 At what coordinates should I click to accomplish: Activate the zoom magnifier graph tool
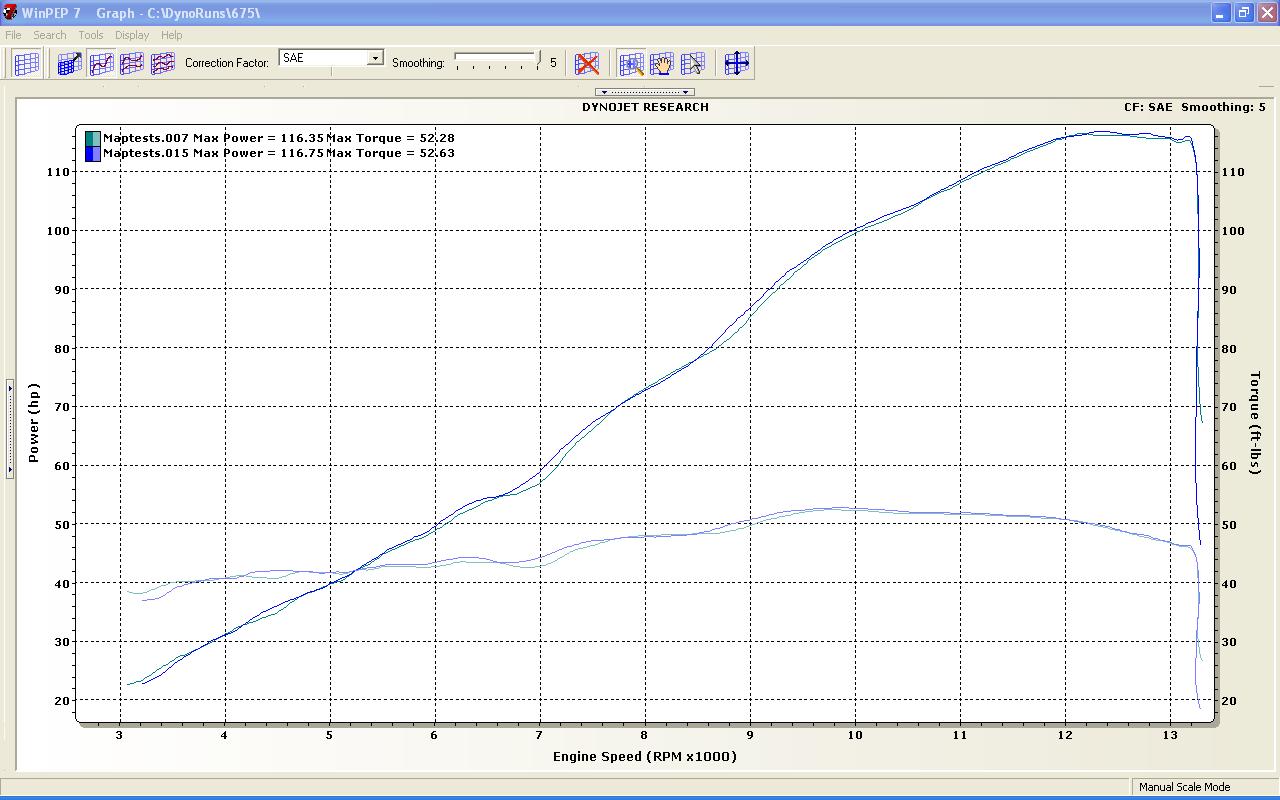pos(631,63)
